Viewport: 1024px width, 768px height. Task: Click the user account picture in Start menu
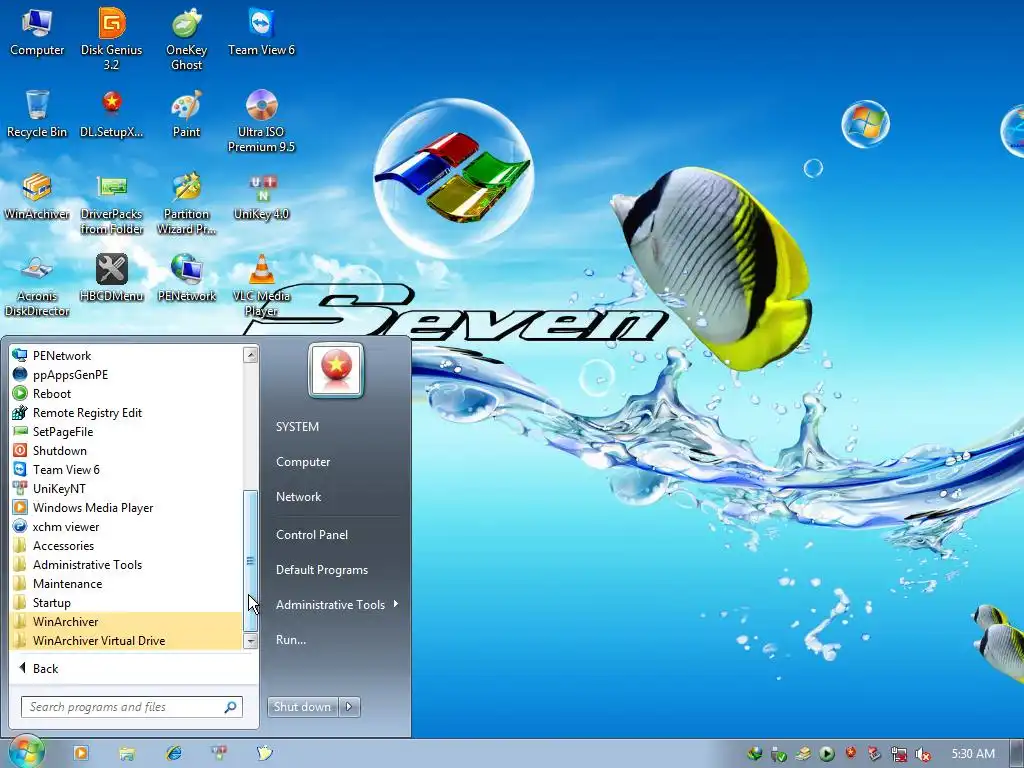click(x=336, y=370)
